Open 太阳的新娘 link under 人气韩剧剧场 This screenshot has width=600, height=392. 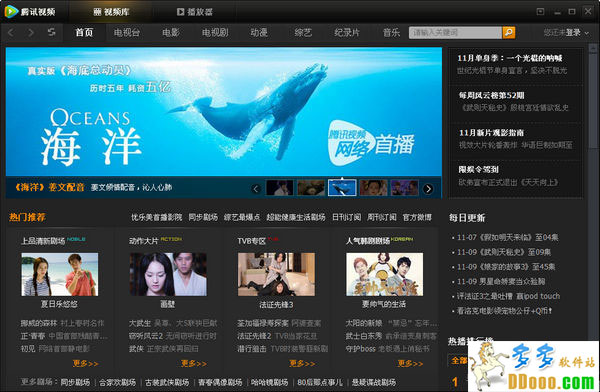pyautogui.click(x=364, y=323)
